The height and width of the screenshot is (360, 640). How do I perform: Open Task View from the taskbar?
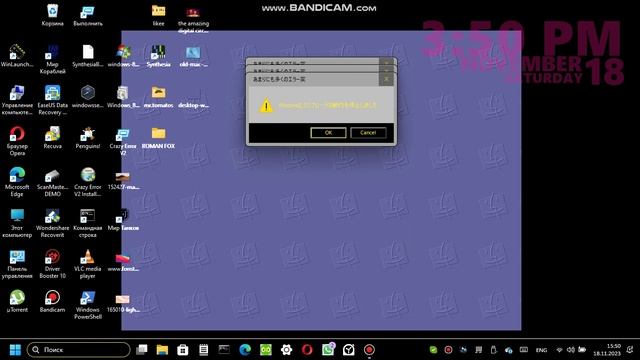(142, 350)
